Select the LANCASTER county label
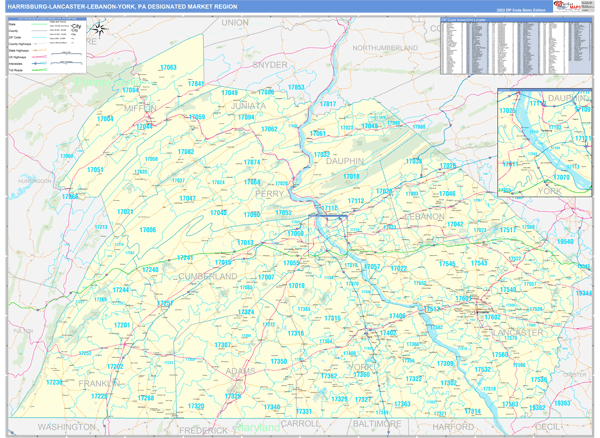This screenshot has height=438, width=600. [x=518, y=333]
